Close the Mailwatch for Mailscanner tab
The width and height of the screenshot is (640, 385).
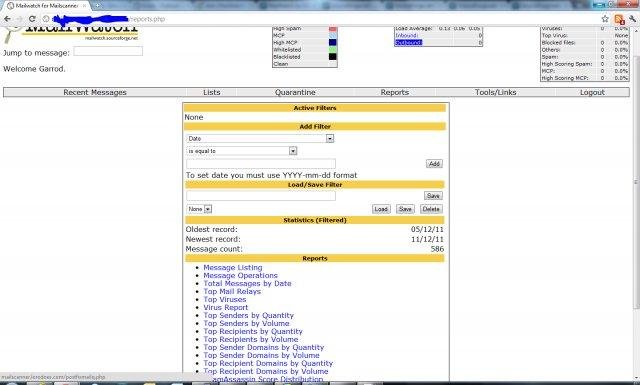84,6
